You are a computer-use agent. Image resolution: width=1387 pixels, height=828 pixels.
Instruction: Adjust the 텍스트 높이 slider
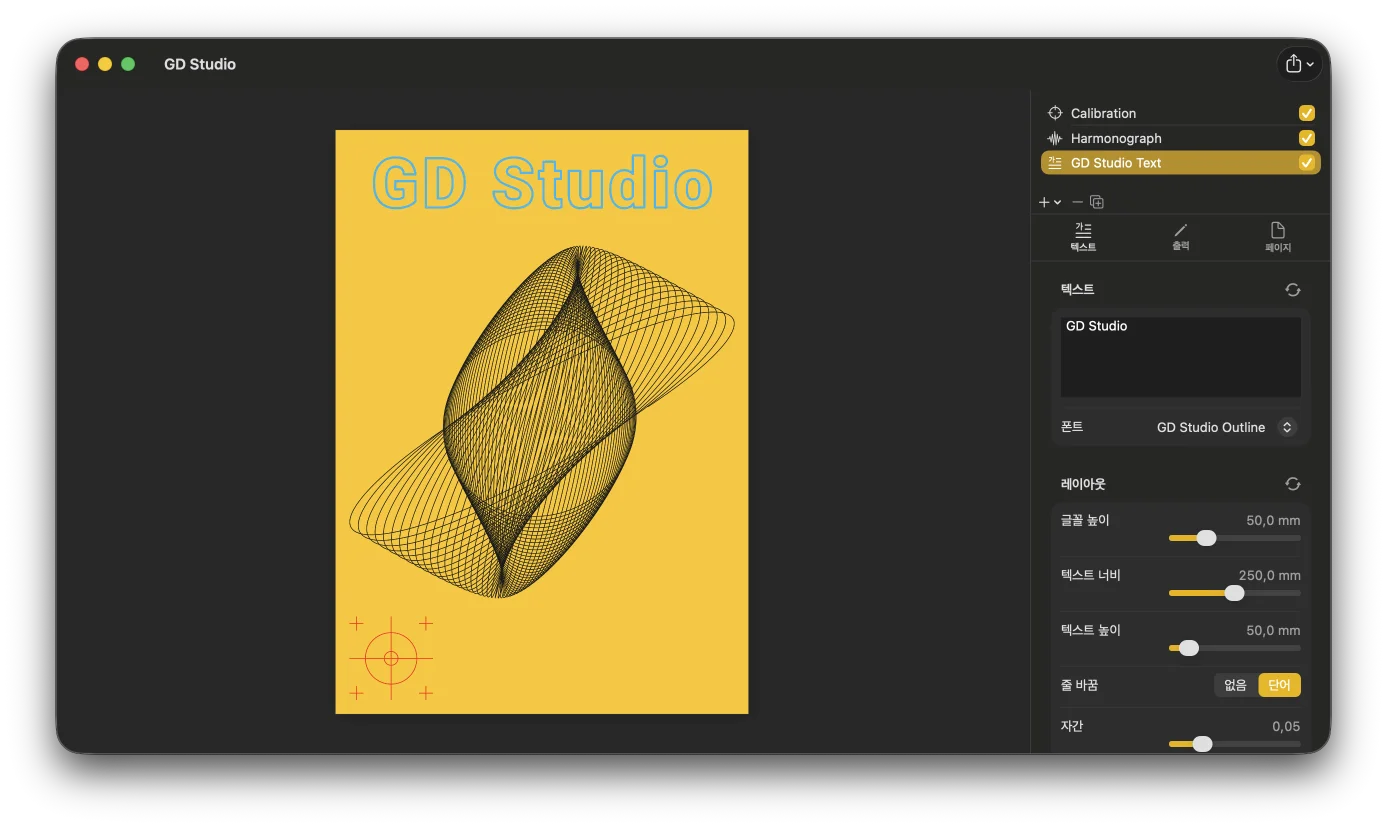(x=1189, y=648)
